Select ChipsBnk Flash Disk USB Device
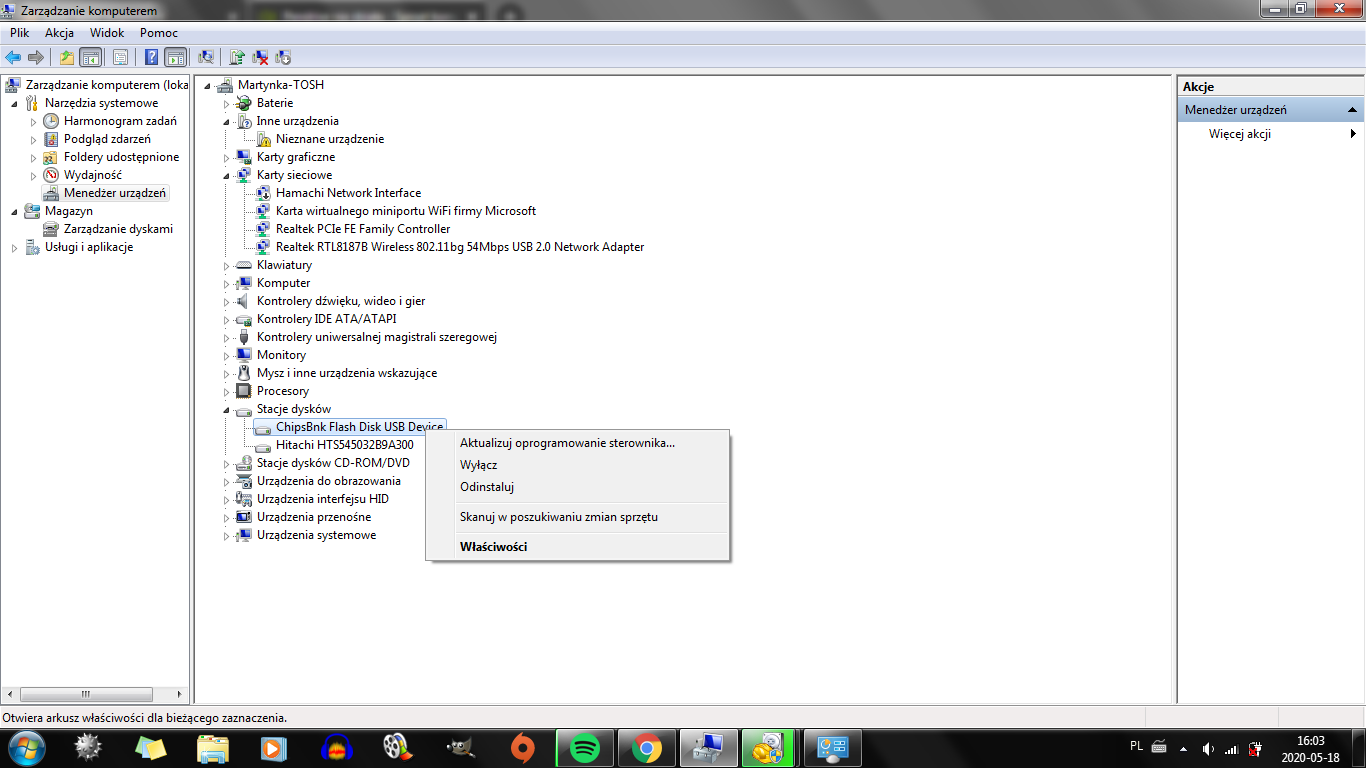The height and width of the screenshot is (768, 1366). pos(360,427)
